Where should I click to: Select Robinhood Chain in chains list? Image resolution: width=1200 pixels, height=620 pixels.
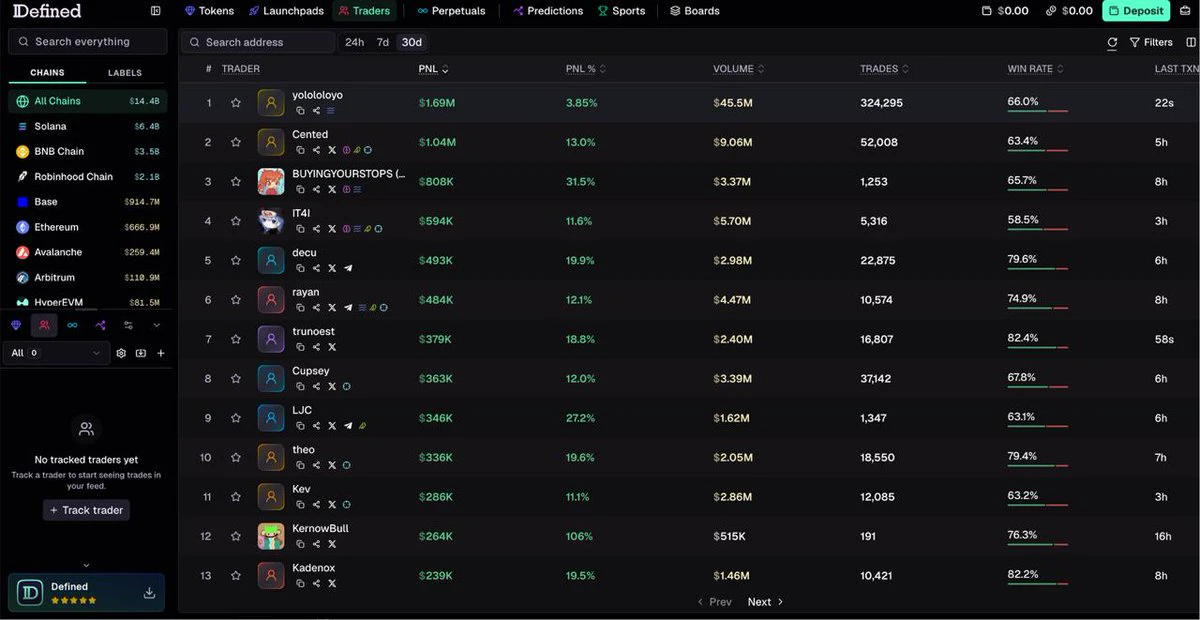[x=87, y=177]
